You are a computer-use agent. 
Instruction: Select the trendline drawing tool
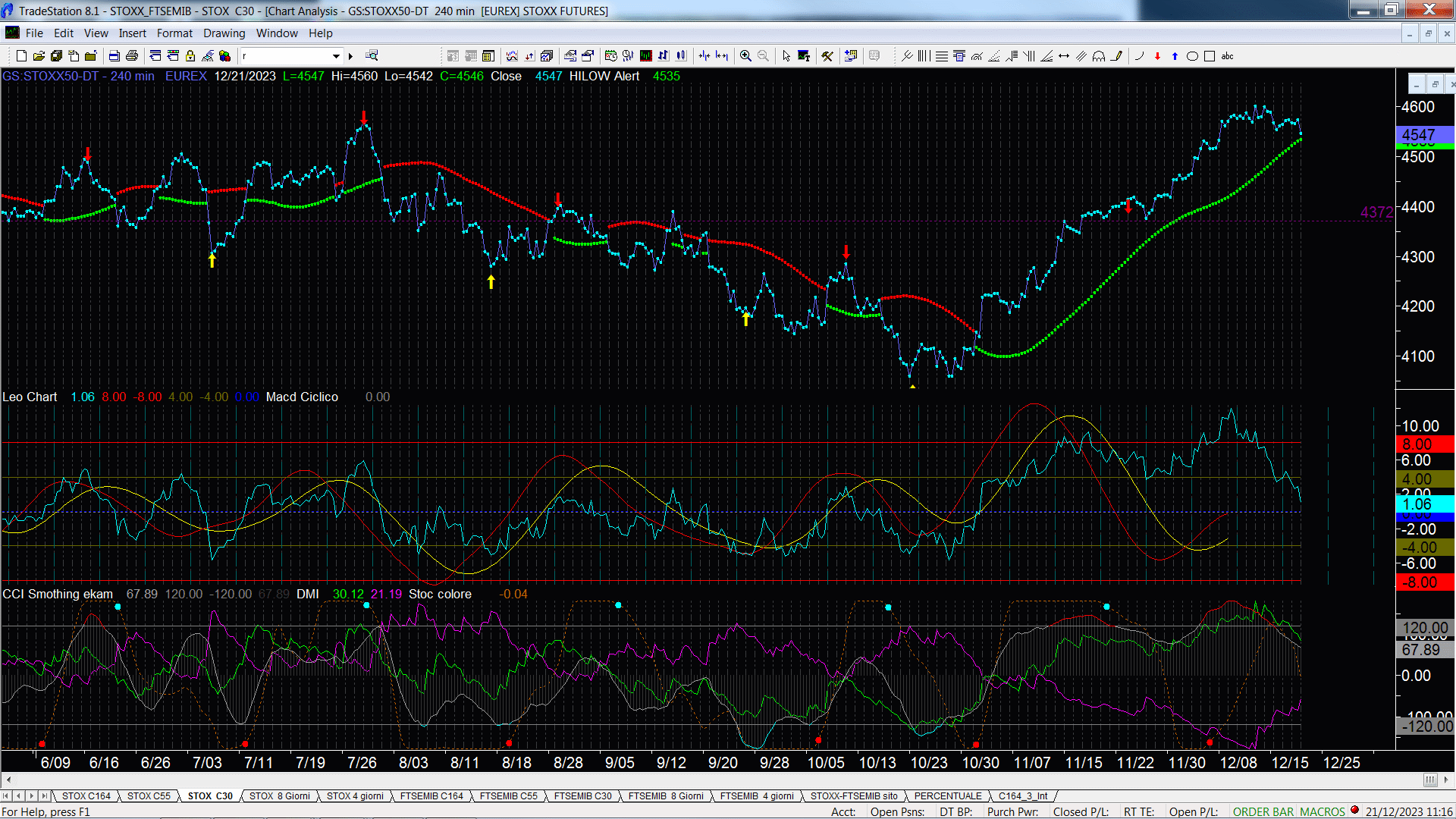907,56
